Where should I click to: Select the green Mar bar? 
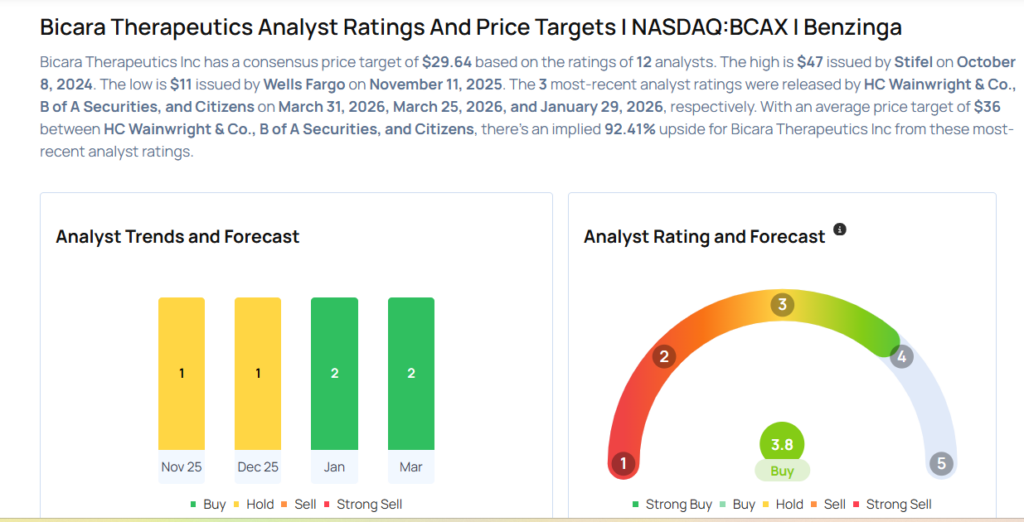(411, 373)
